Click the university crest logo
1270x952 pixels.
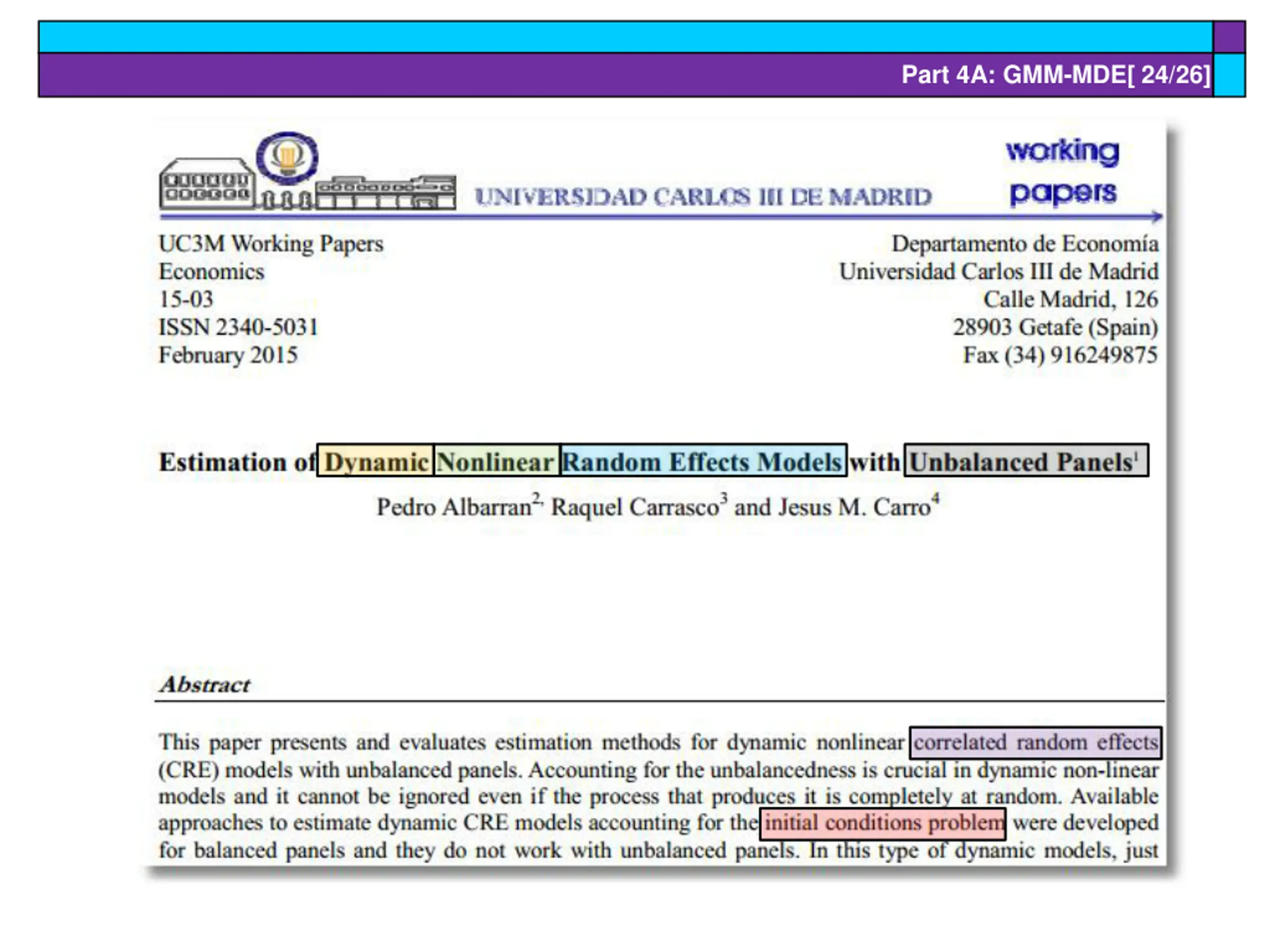287,157
